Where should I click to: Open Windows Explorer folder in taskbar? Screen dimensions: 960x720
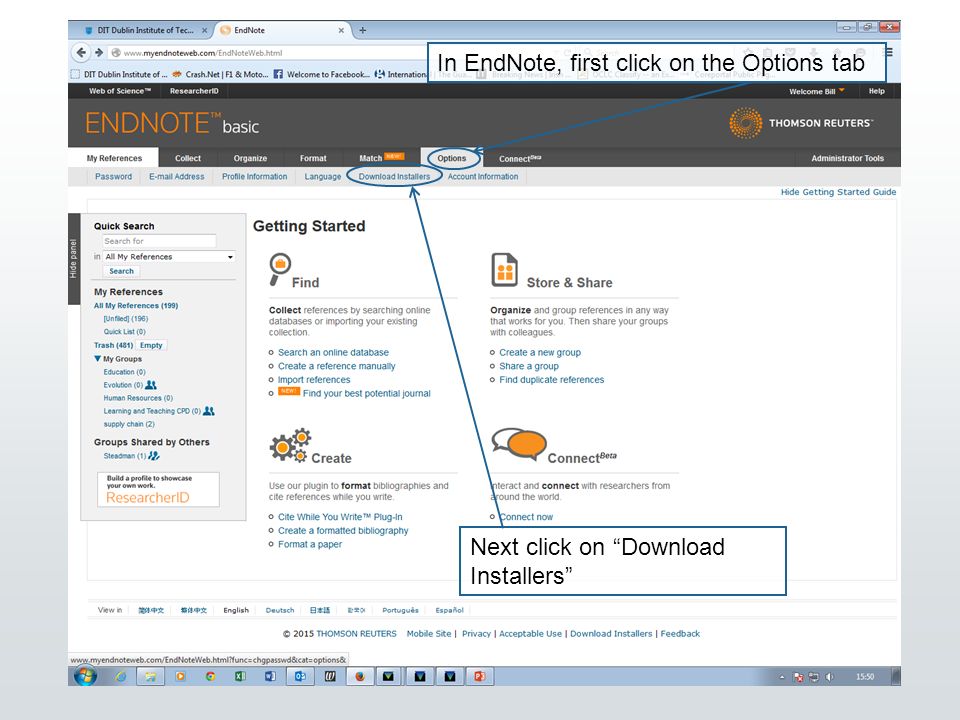[151, 677]
